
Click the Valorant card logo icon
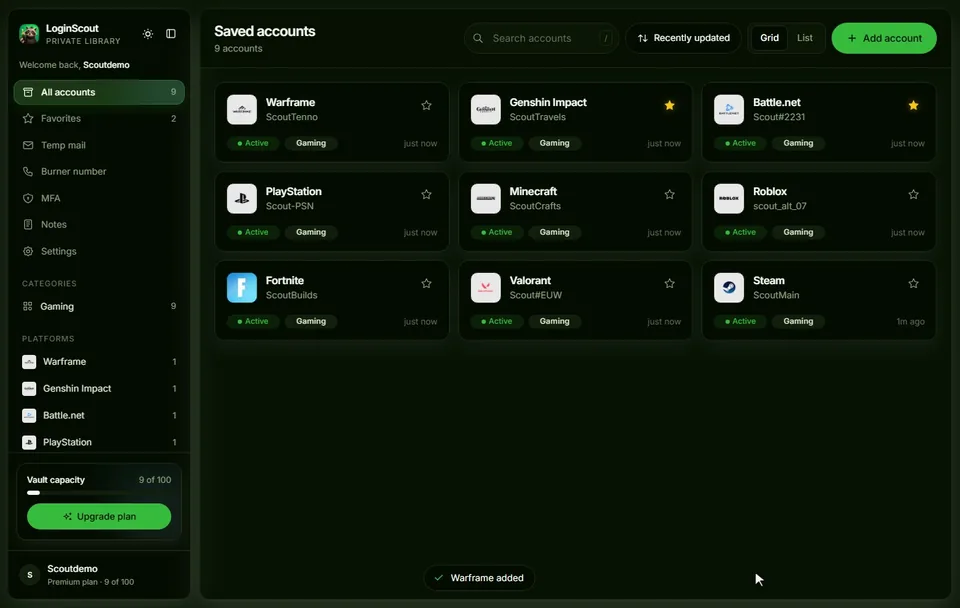(x=486, y=288)
